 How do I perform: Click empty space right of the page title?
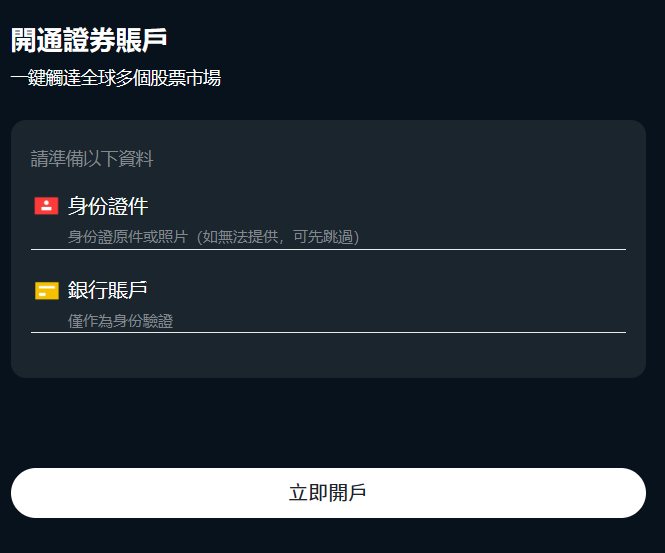click(420, 40)
